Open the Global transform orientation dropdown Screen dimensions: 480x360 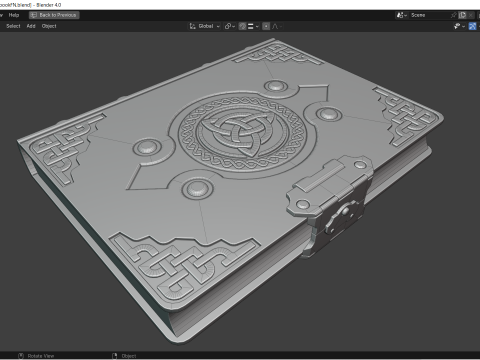[x=205, y=26]
